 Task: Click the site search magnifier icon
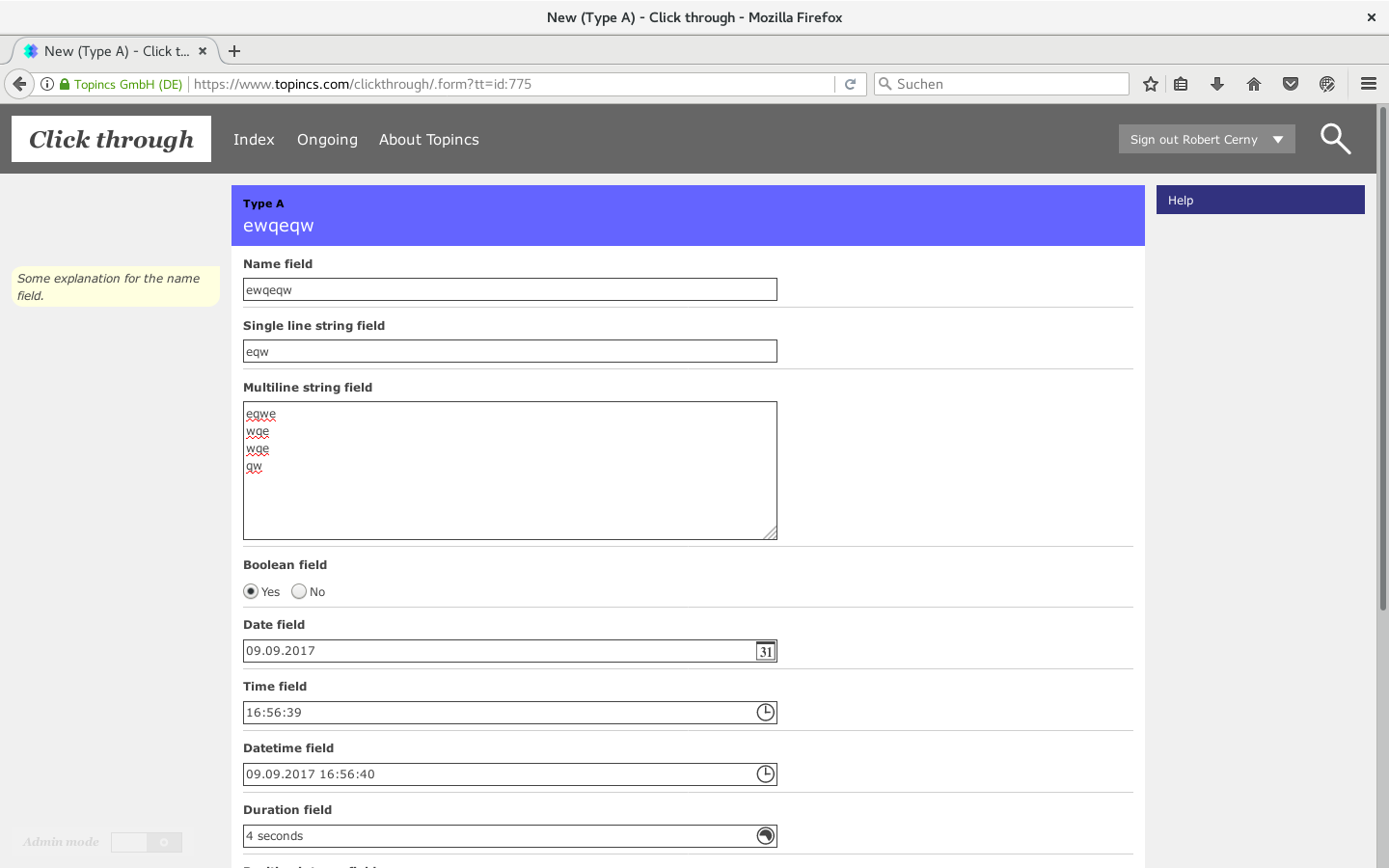coord(1335,139)
